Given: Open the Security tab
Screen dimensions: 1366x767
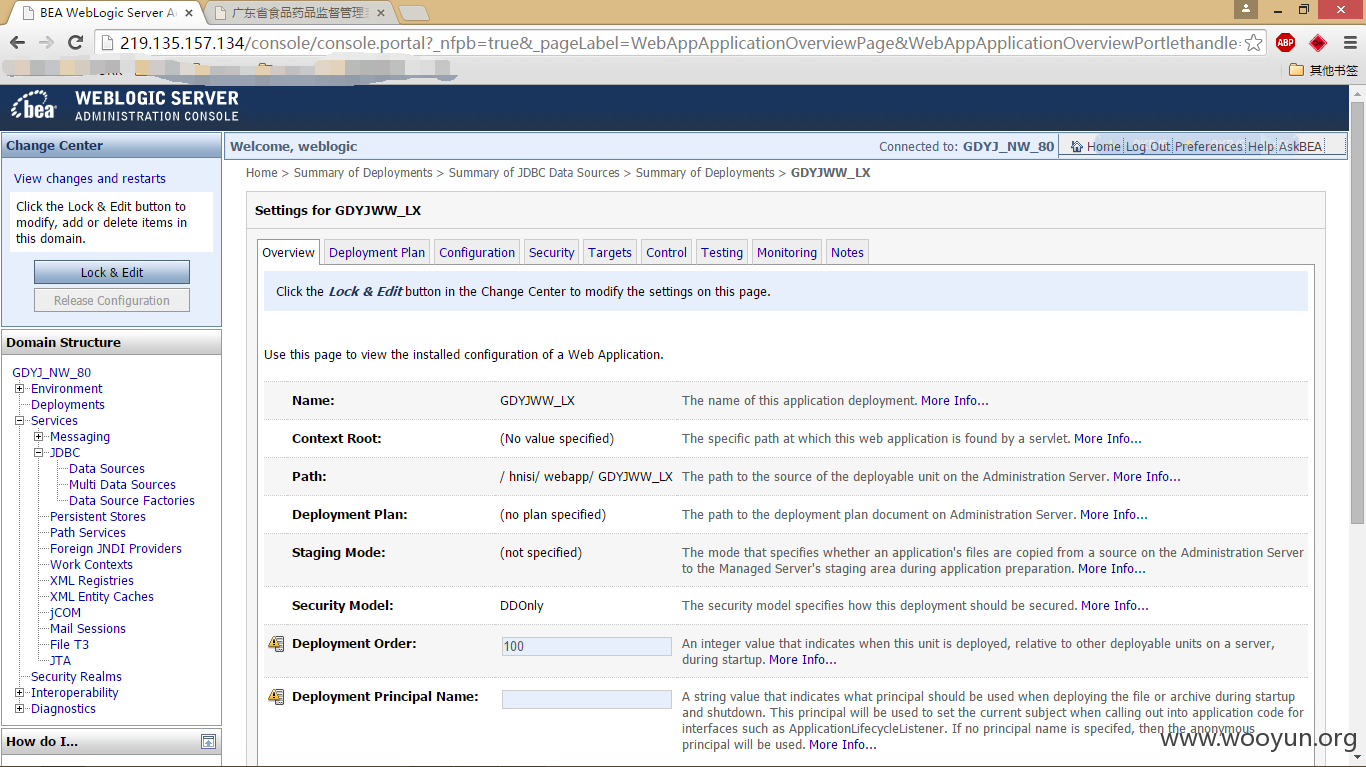Looking at the screenshot, I should click(552, 252).
